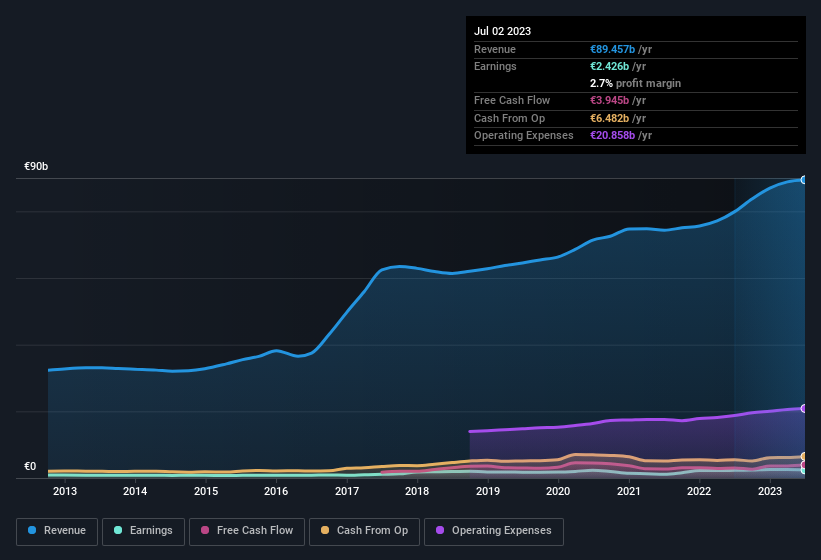Click the 2.7% profit margin text
This screenshot has width=821, height=560.
[636, 83]
